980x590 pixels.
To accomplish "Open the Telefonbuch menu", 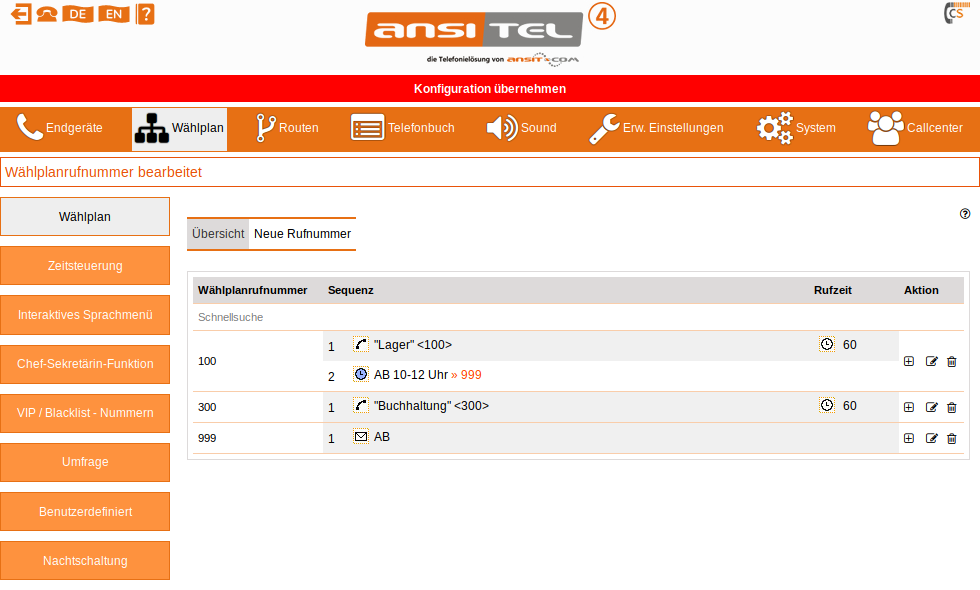I will (x=402, y=128).
